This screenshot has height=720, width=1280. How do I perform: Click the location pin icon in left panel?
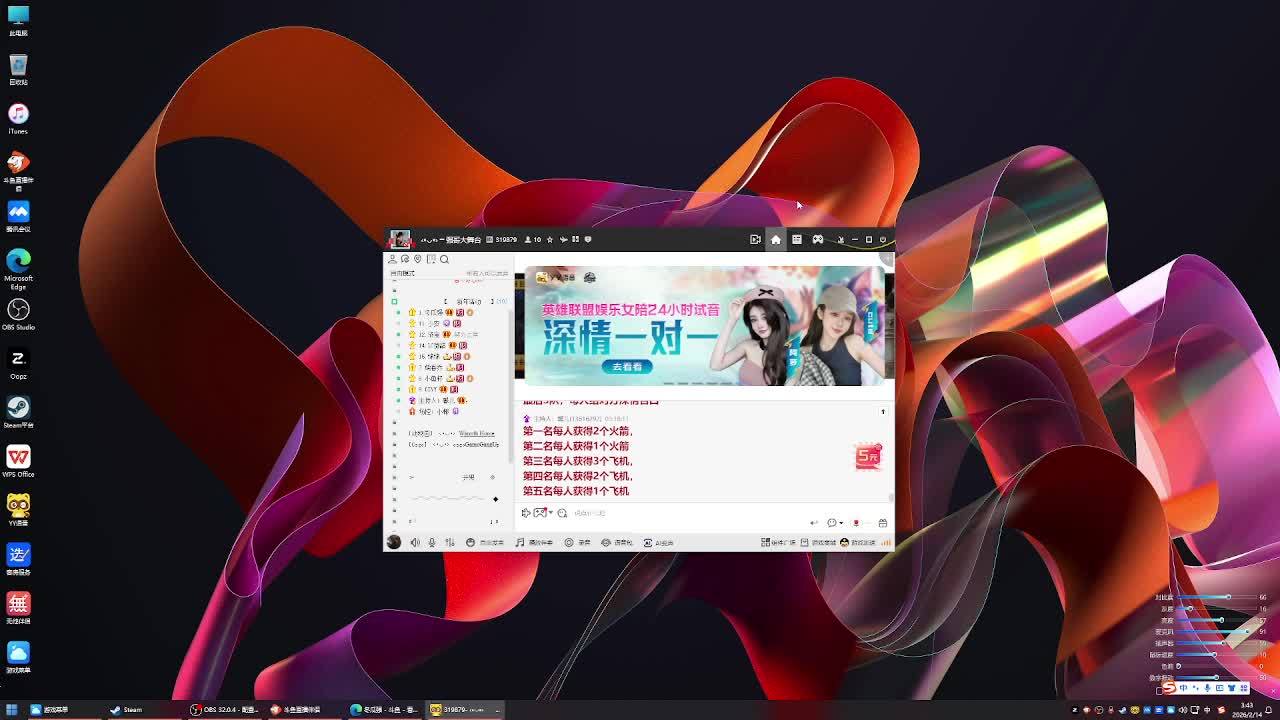pos(418,259)
